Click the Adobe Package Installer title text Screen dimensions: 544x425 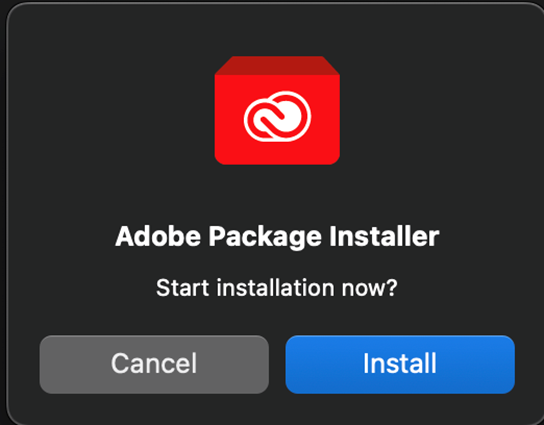point(277,237)
